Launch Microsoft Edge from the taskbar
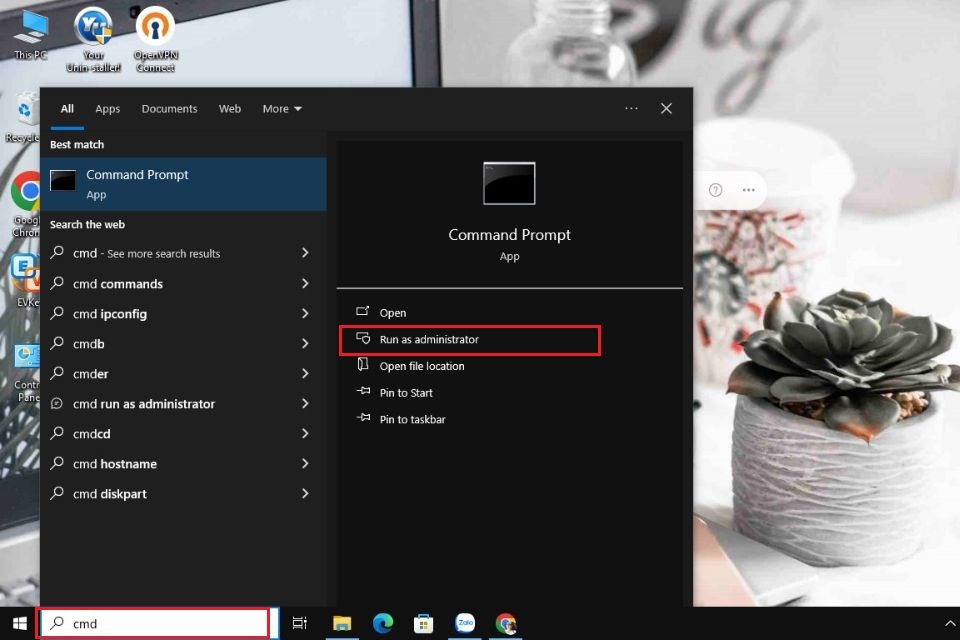Viewport: 960px width, 640px height. pyautogui.click(x=383, y=623)
